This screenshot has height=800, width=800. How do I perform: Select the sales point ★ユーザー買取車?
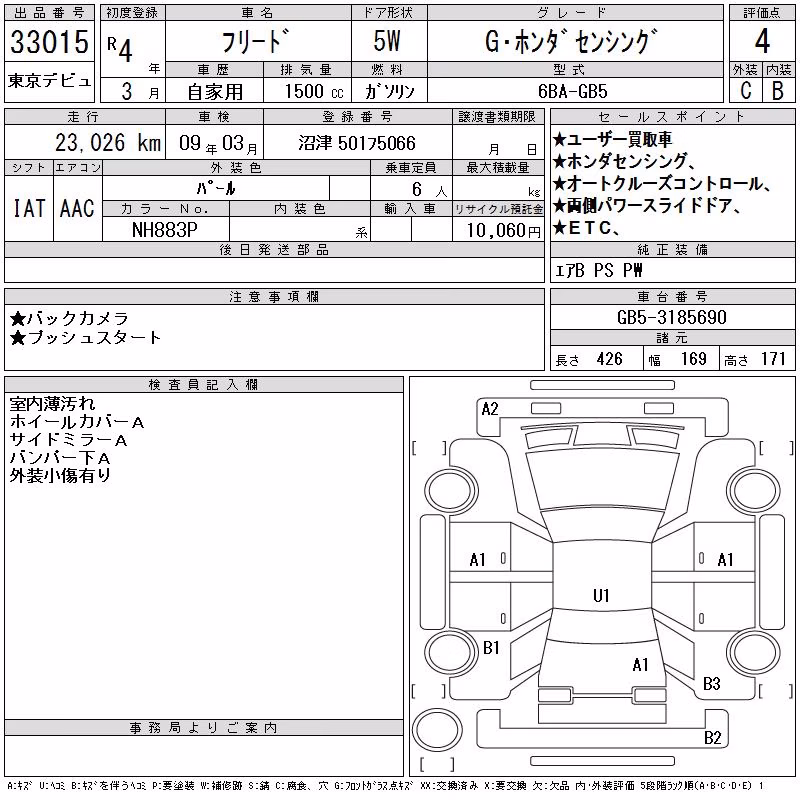click(612, 139)
